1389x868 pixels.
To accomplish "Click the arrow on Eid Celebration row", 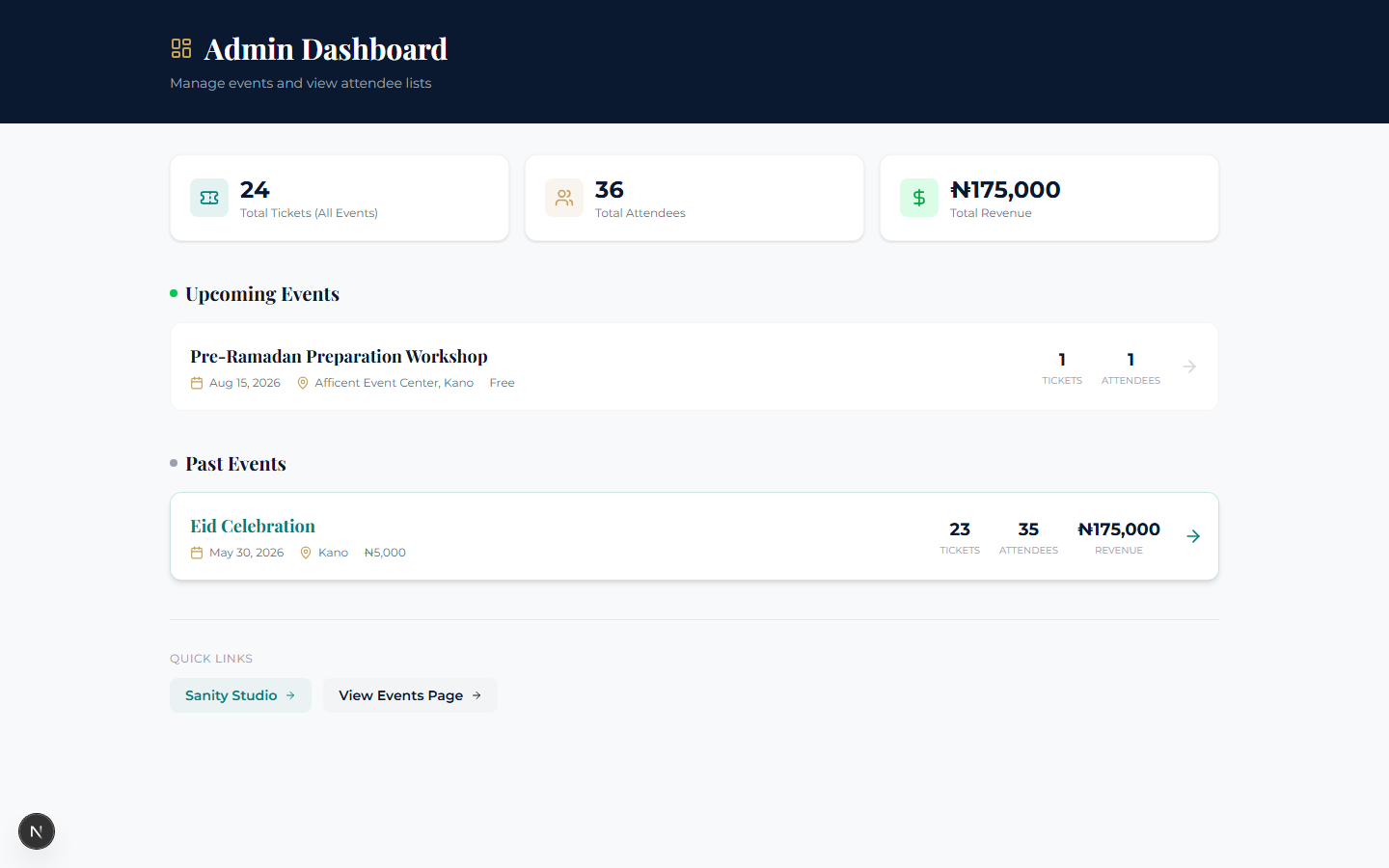I will (x=1193, y=536).
